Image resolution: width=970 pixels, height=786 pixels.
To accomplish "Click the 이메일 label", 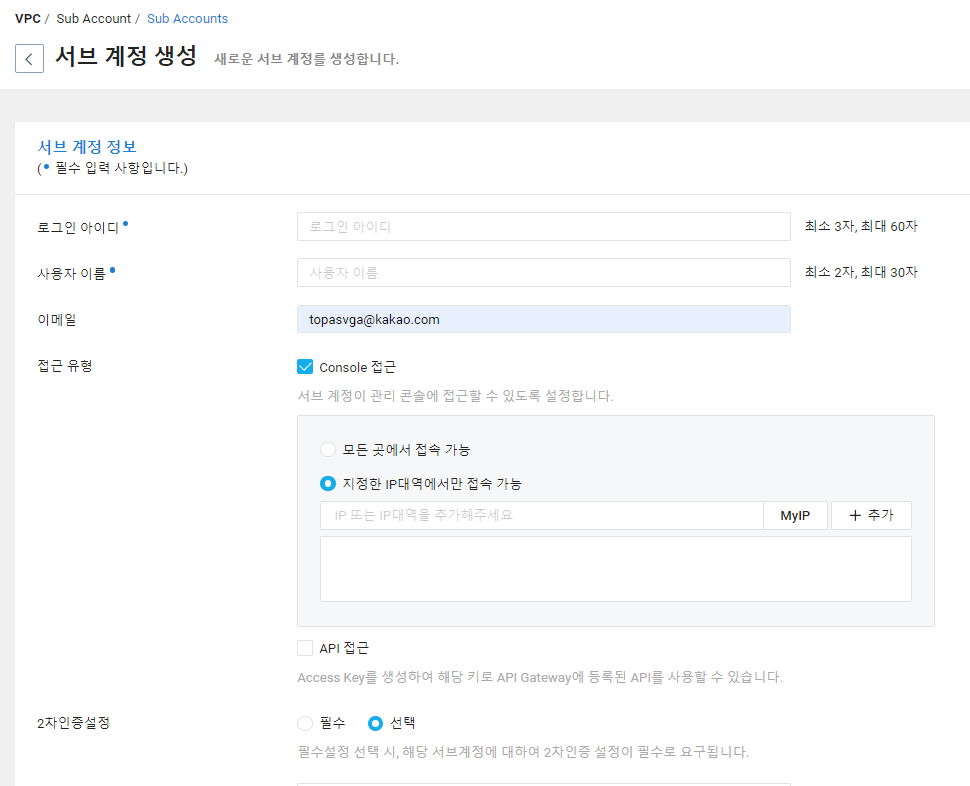I will [x=57, y=320].
